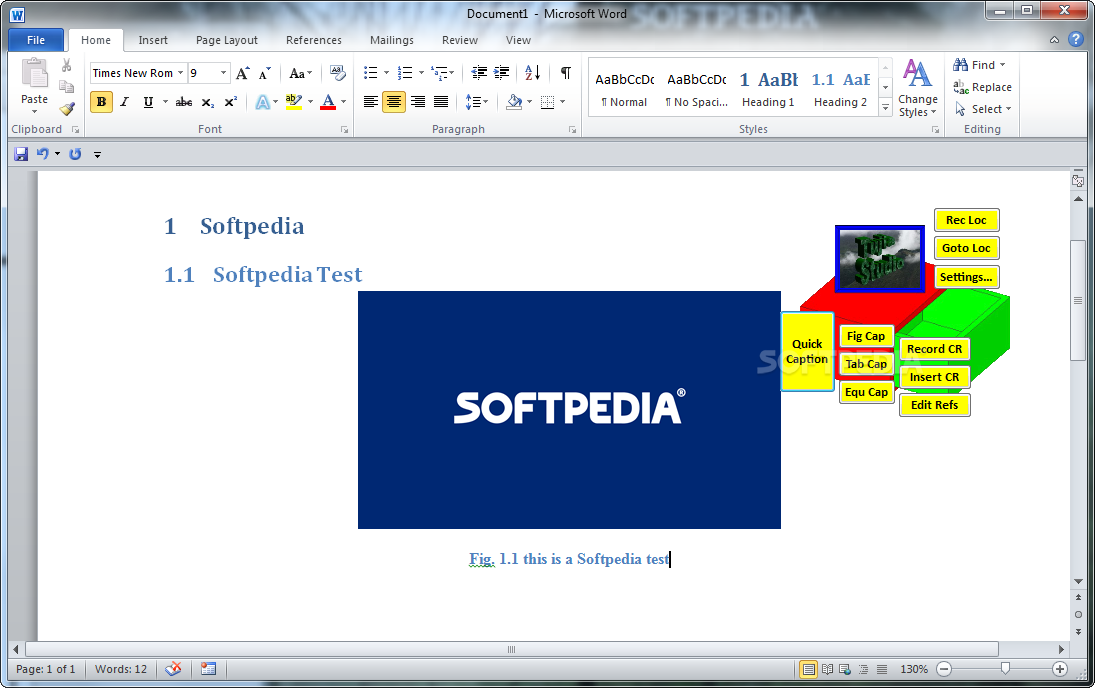Switch to the Mailings tab

[392, 40]
